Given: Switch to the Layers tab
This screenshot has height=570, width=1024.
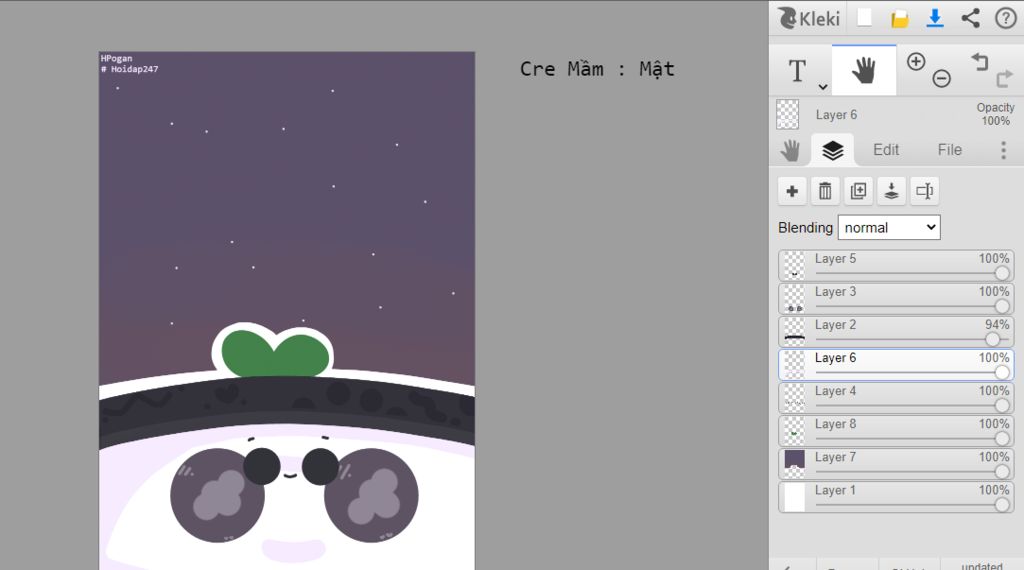Looking at the screenshot, I should [832, 150].
